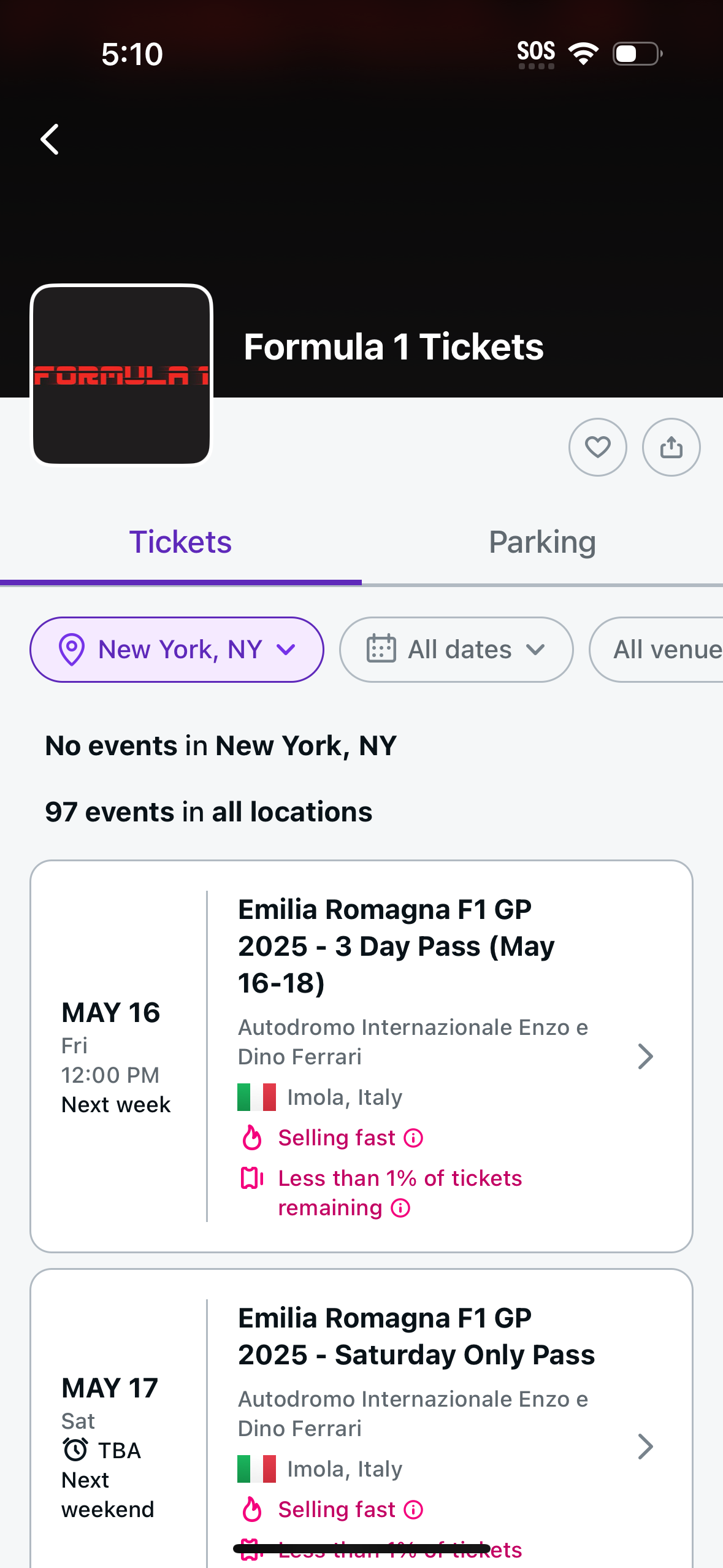This screenshot has height=1568, width=723.
Task: Tap the info icon beside Selling fast
Action: tap(413, 1138)
